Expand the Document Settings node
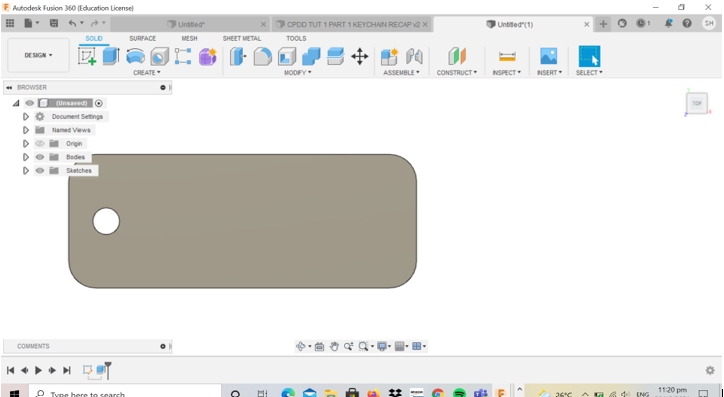This screenshot has height=397, width=724. (26, 116)
